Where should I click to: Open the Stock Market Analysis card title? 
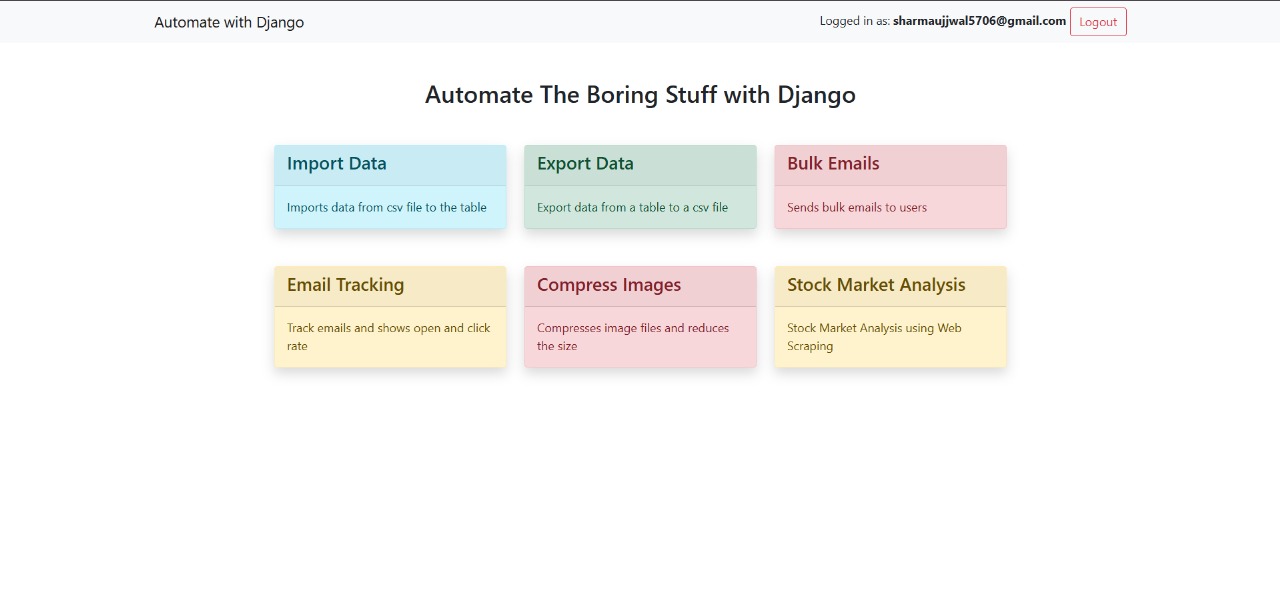[x=876, y=285]
